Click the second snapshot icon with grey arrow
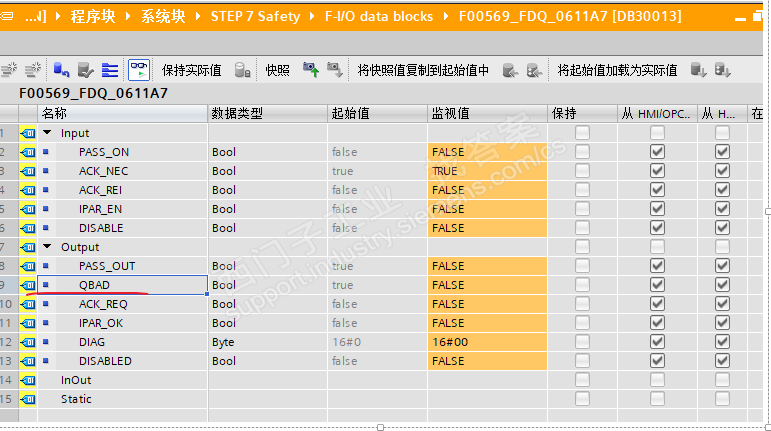The width and height of the screenshot is (771, 431). [x=334, y=70]
